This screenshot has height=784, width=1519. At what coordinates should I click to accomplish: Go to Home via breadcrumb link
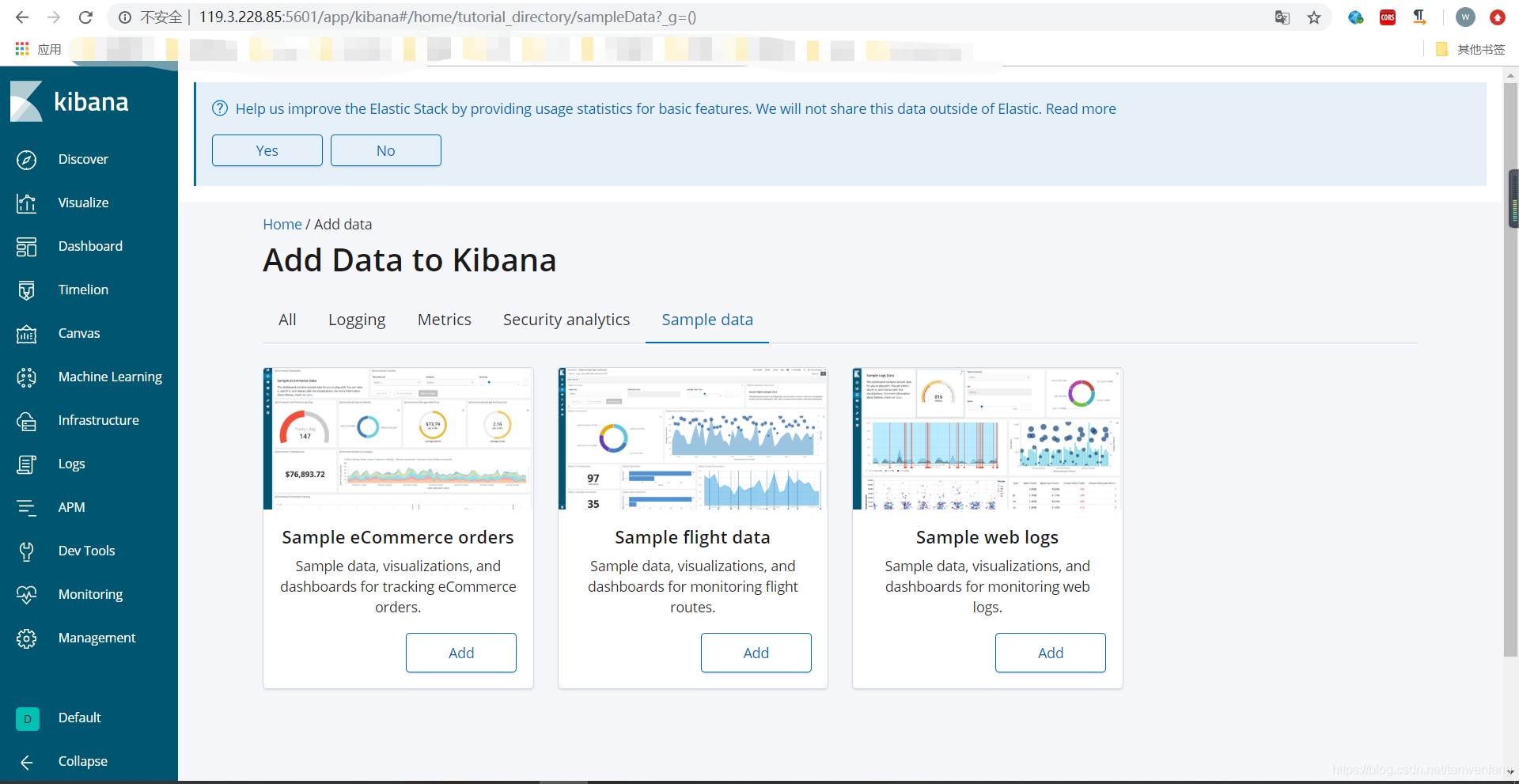(x=282, y=224)
